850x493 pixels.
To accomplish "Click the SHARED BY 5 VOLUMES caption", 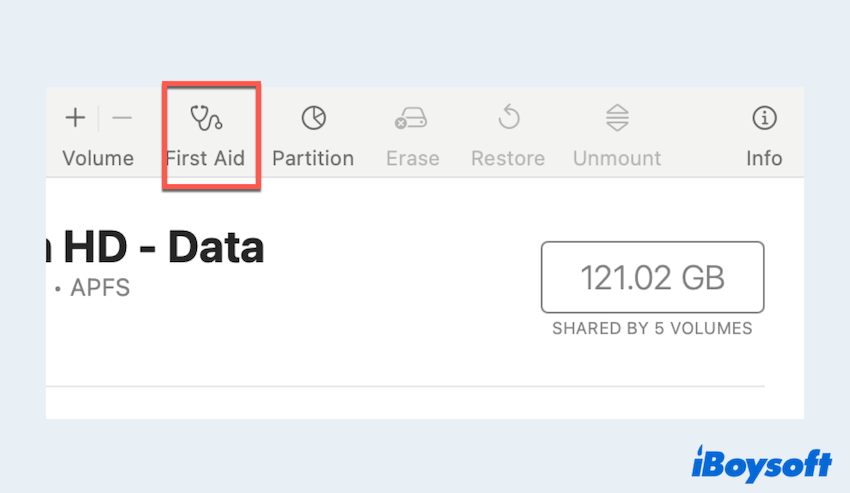I will pyautogui.click(x=652, y=328).
